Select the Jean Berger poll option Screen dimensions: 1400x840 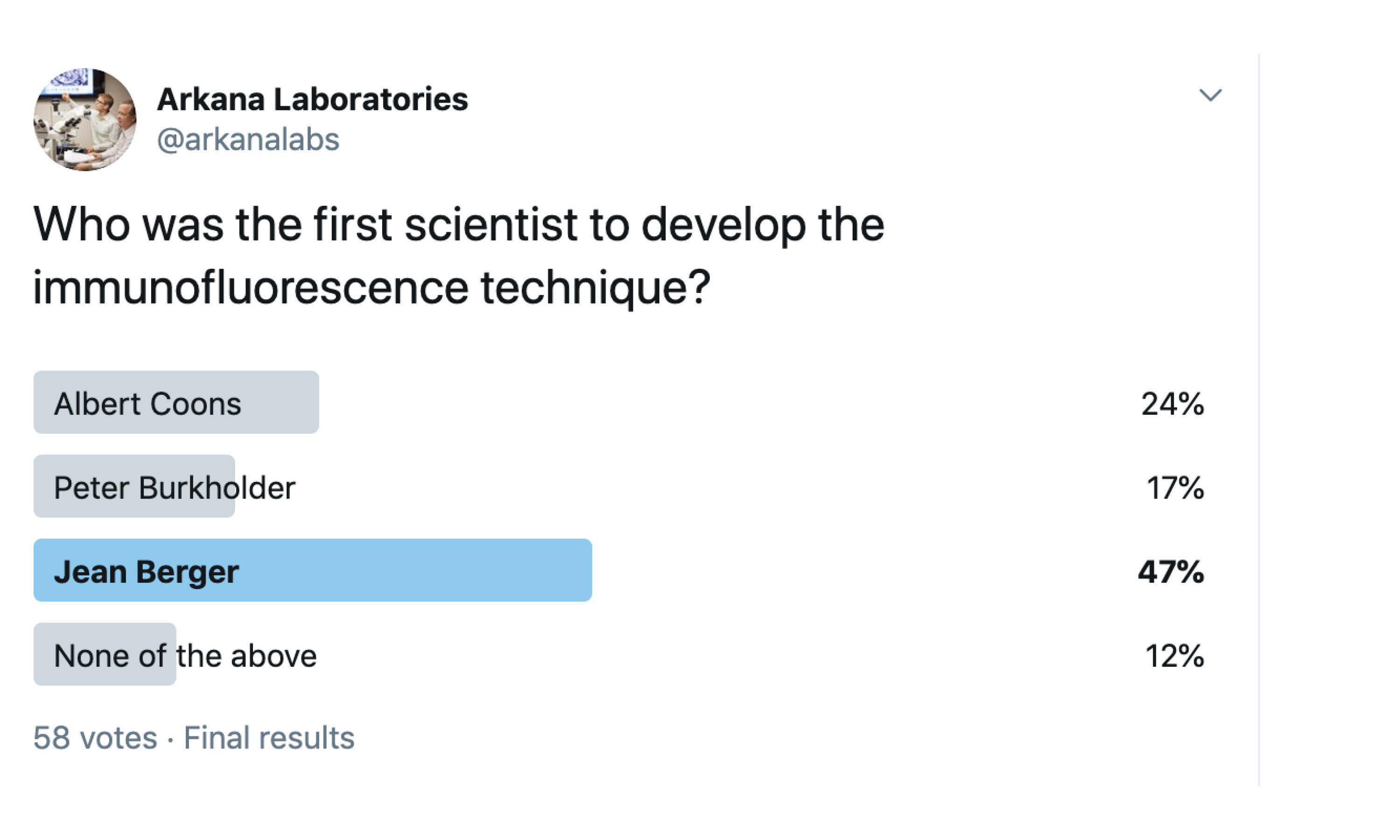[147, 571]
